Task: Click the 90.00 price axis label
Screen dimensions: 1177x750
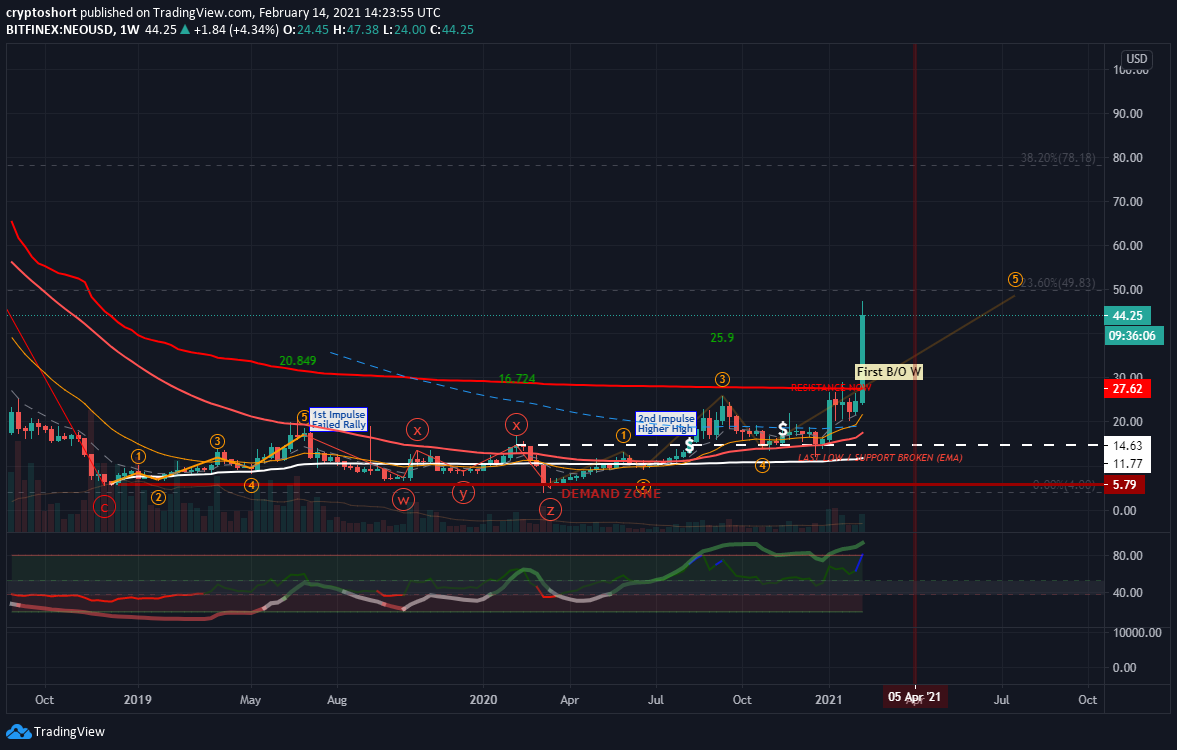Action: pos(1128,113)
